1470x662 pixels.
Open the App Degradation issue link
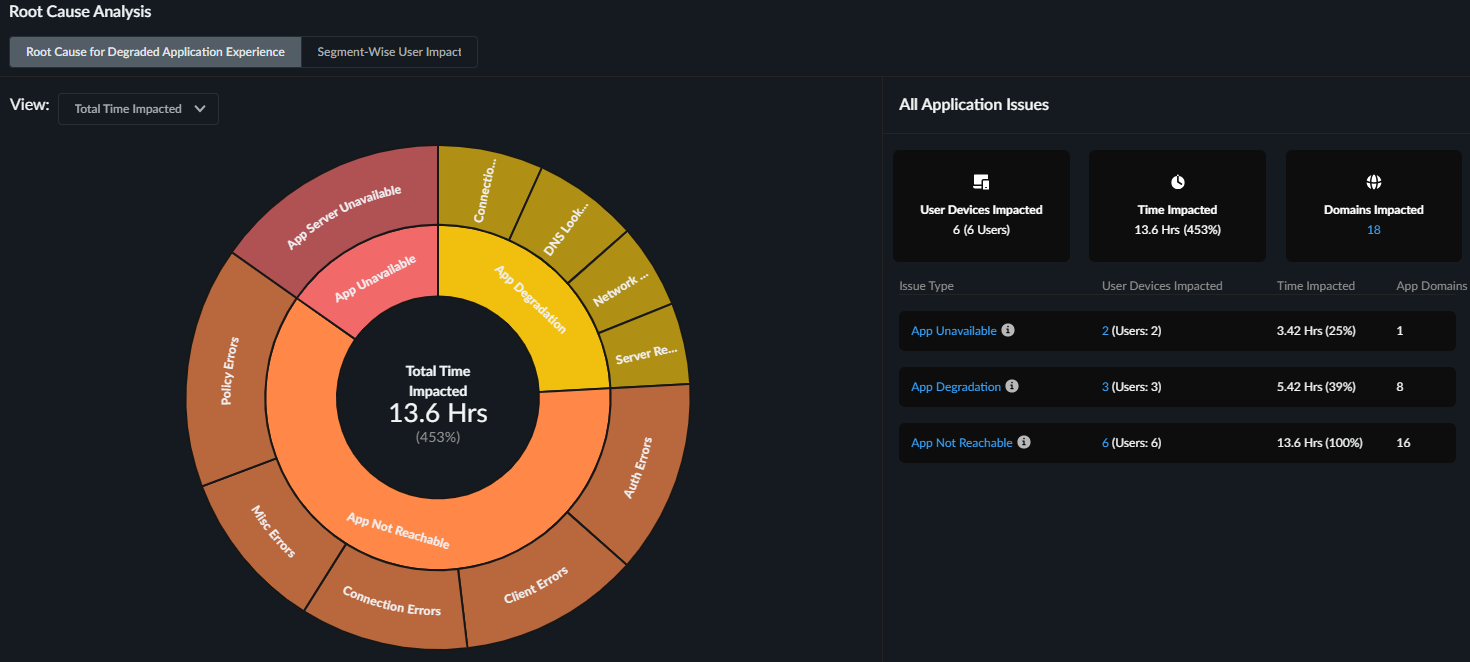956,387
